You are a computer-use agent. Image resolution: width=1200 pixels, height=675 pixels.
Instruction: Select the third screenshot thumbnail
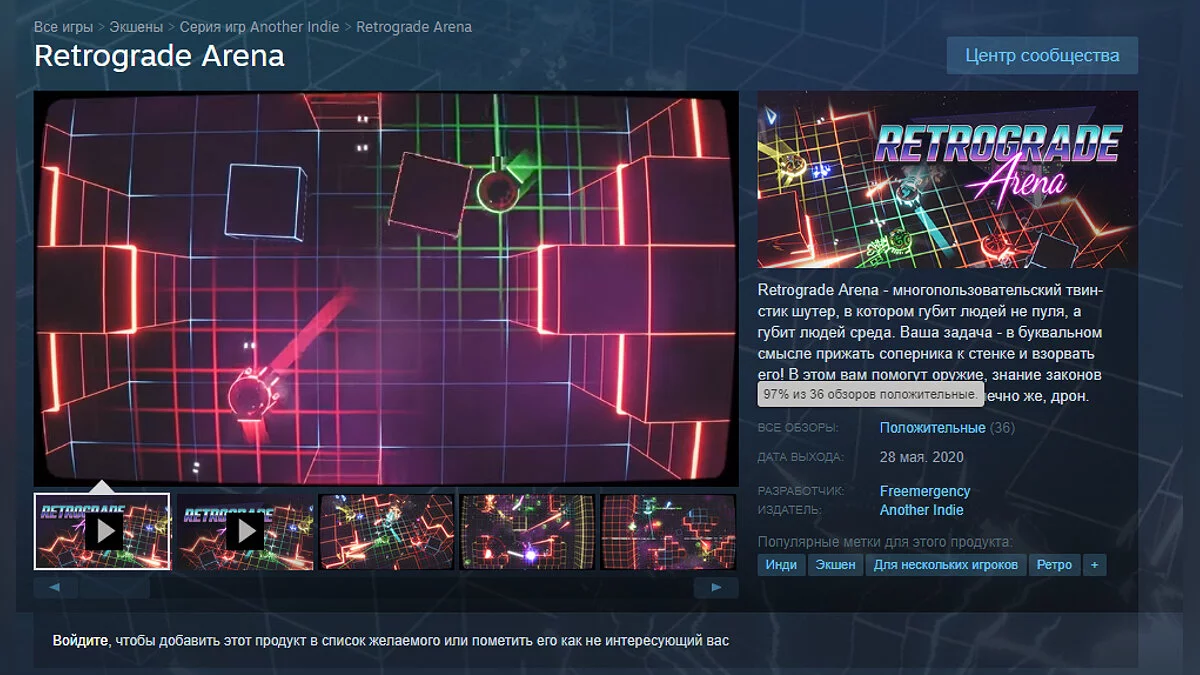(x=387, y=532)
